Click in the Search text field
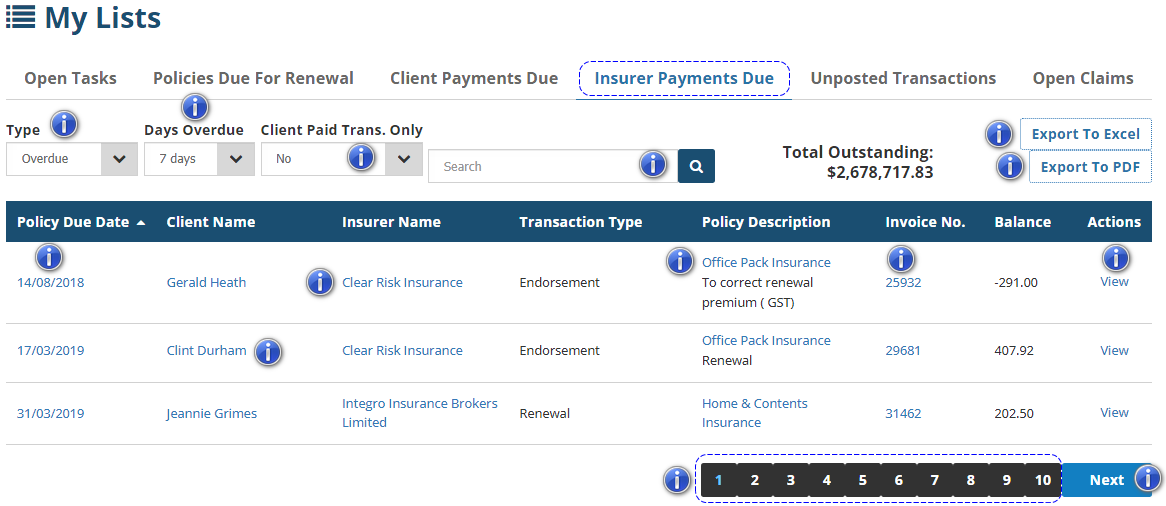 point(553,166)
